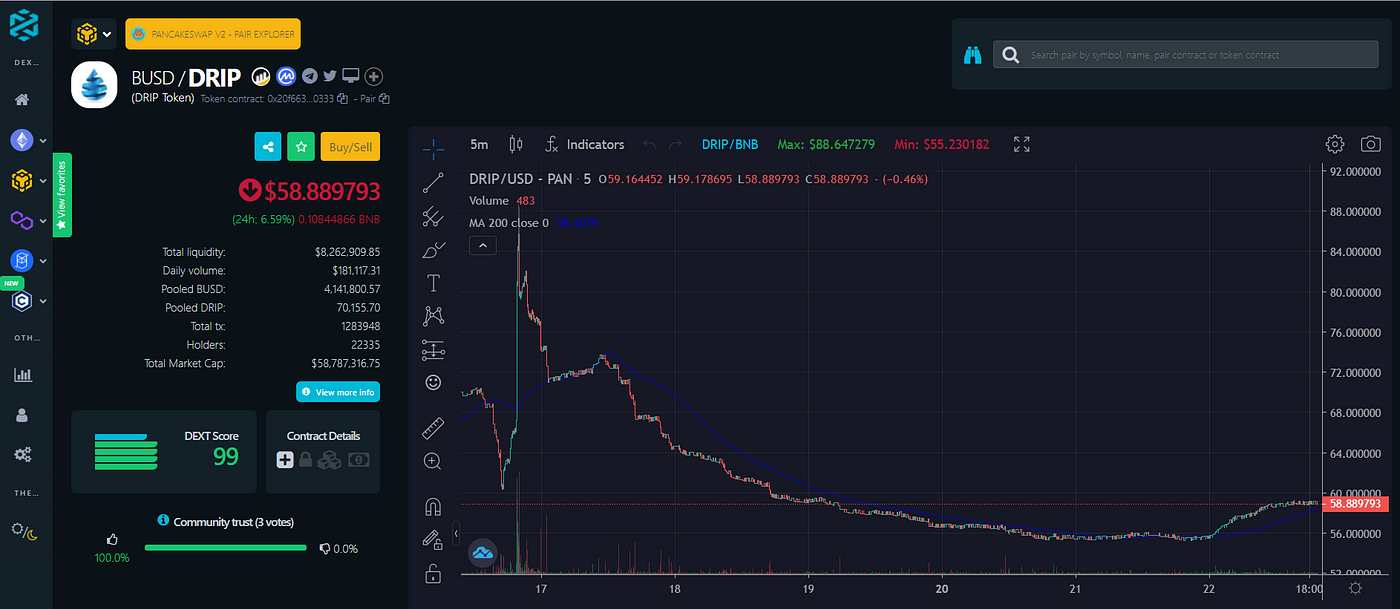This screenshot has width=1400, height=609.
Task: Click the lock icon in Contract Details
Action: click(x=306, y=460)
